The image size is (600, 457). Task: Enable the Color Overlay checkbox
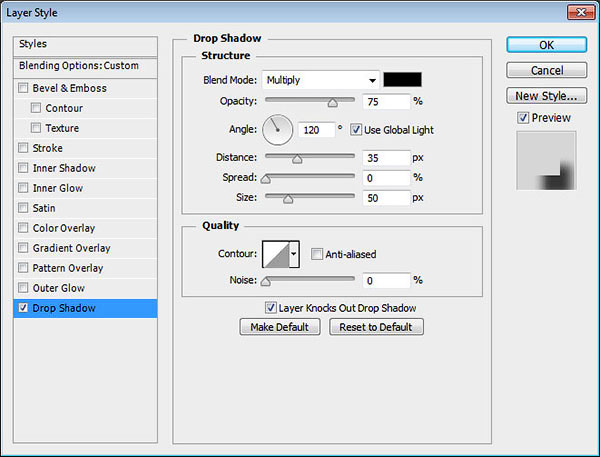23,228
